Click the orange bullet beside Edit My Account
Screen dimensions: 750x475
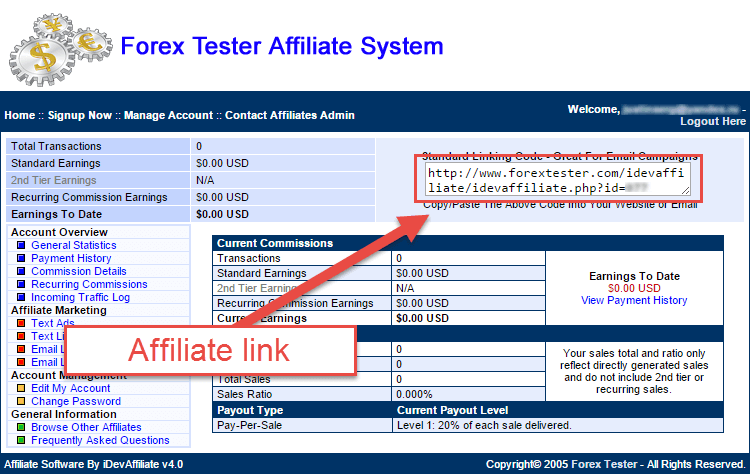[x=21, y=388]
